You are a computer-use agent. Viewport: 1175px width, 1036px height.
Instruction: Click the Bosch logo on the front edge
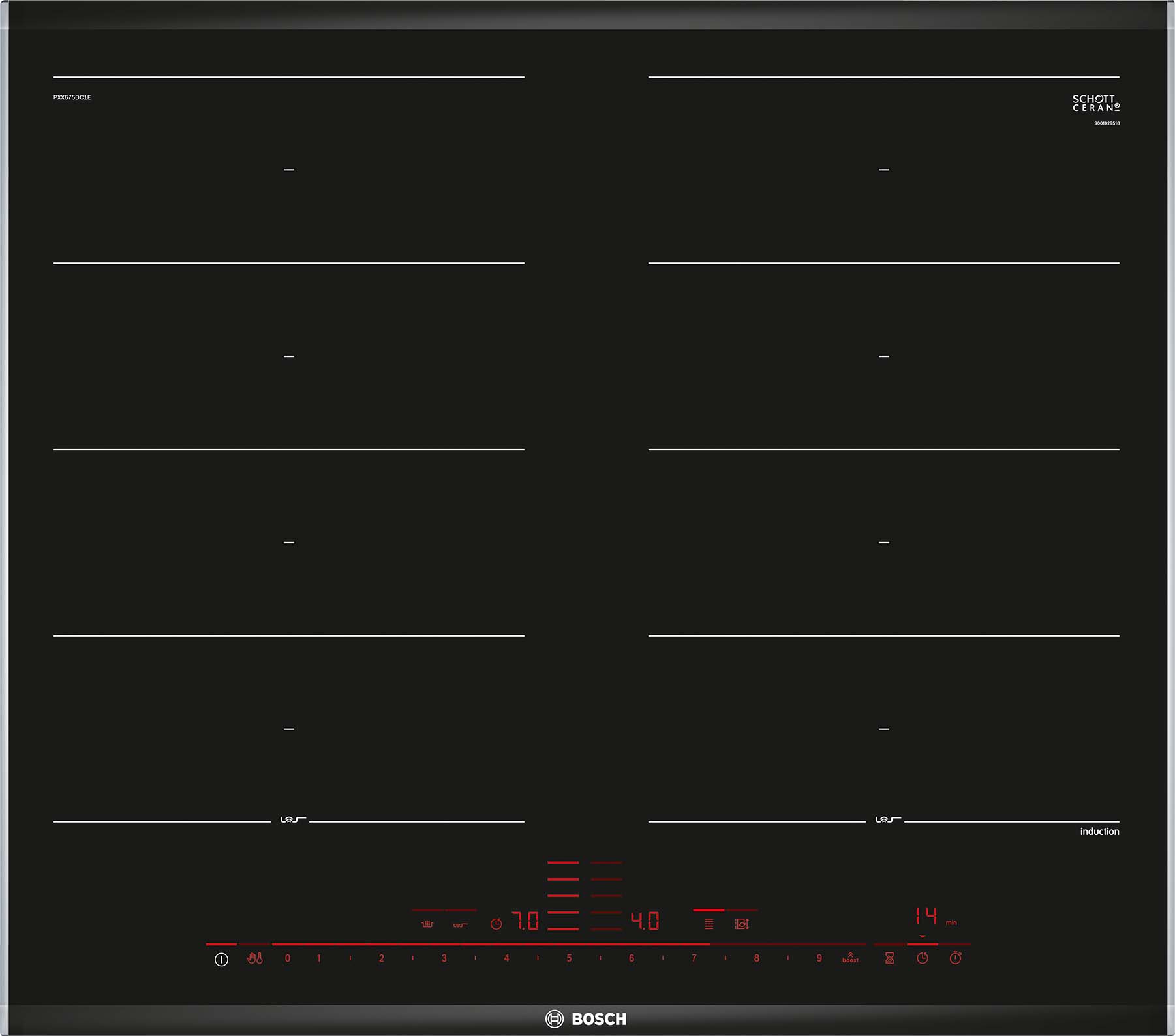pyautogui.click(x=586, y=1019)
